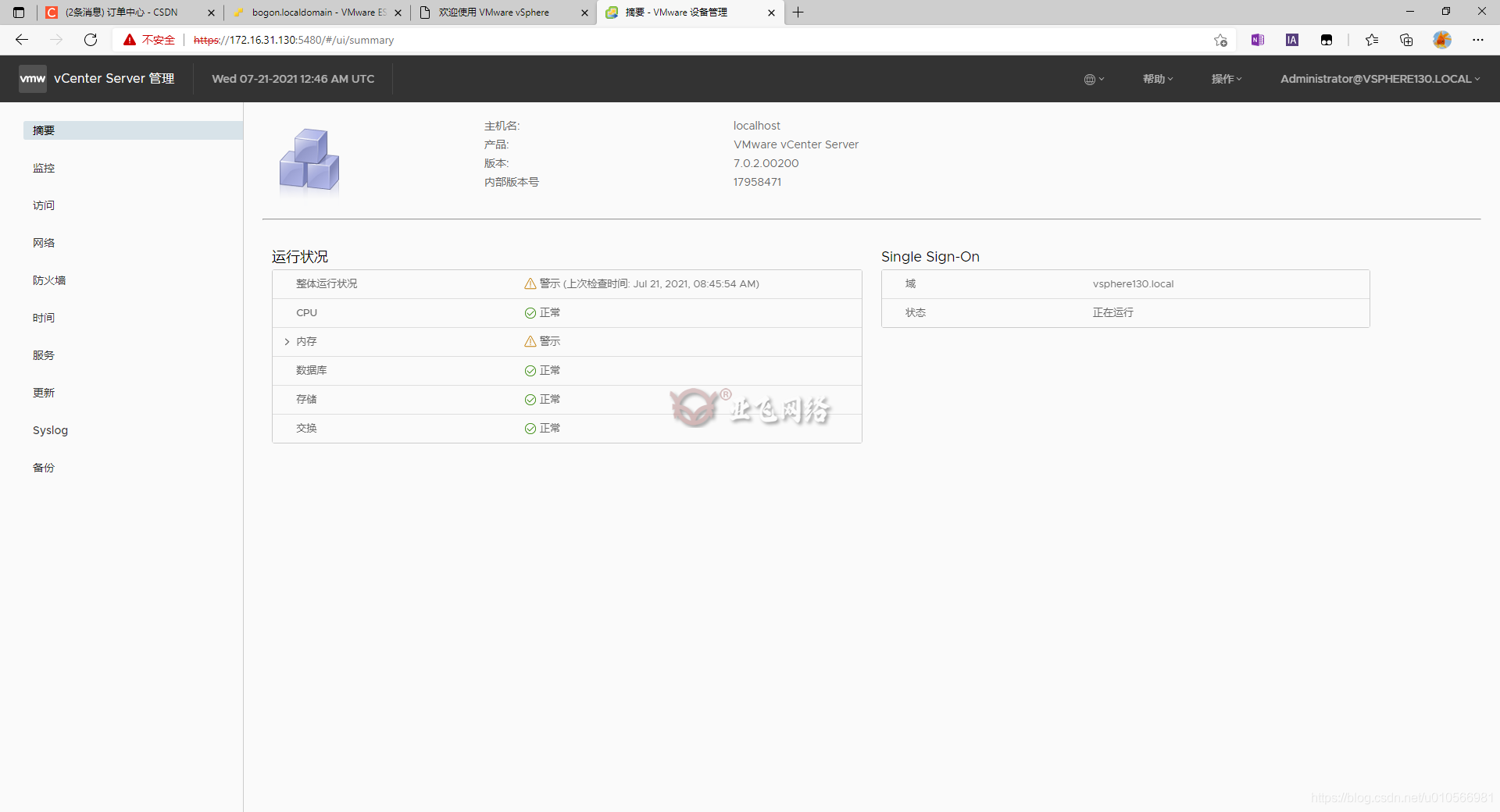This screenshot has height=812, width=1500.
Task: Click the browser back arrow
Action: (22, 40)
